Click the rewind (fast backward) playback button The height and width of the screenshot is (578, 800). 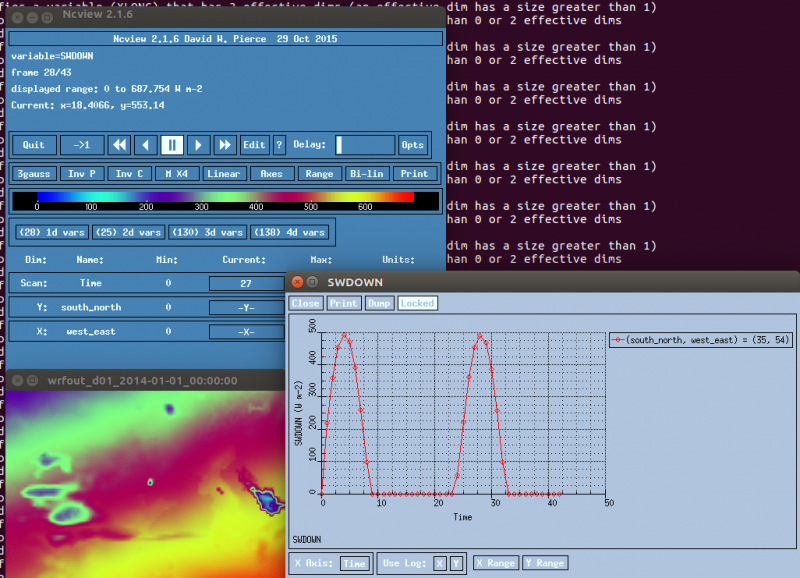(x=120, y=145)
